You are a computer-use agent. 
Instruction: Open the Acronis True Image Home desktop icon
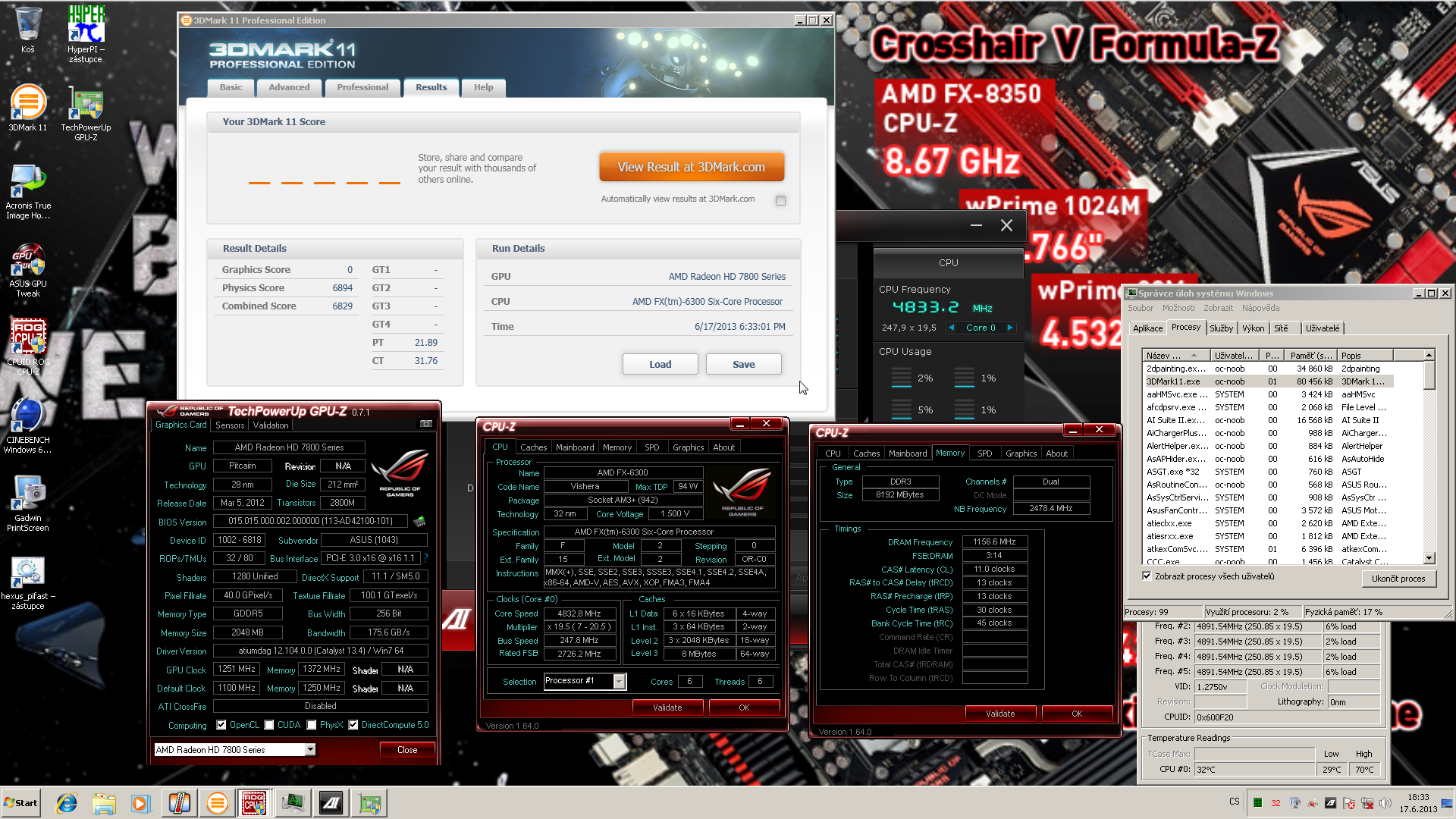point(28,191)
